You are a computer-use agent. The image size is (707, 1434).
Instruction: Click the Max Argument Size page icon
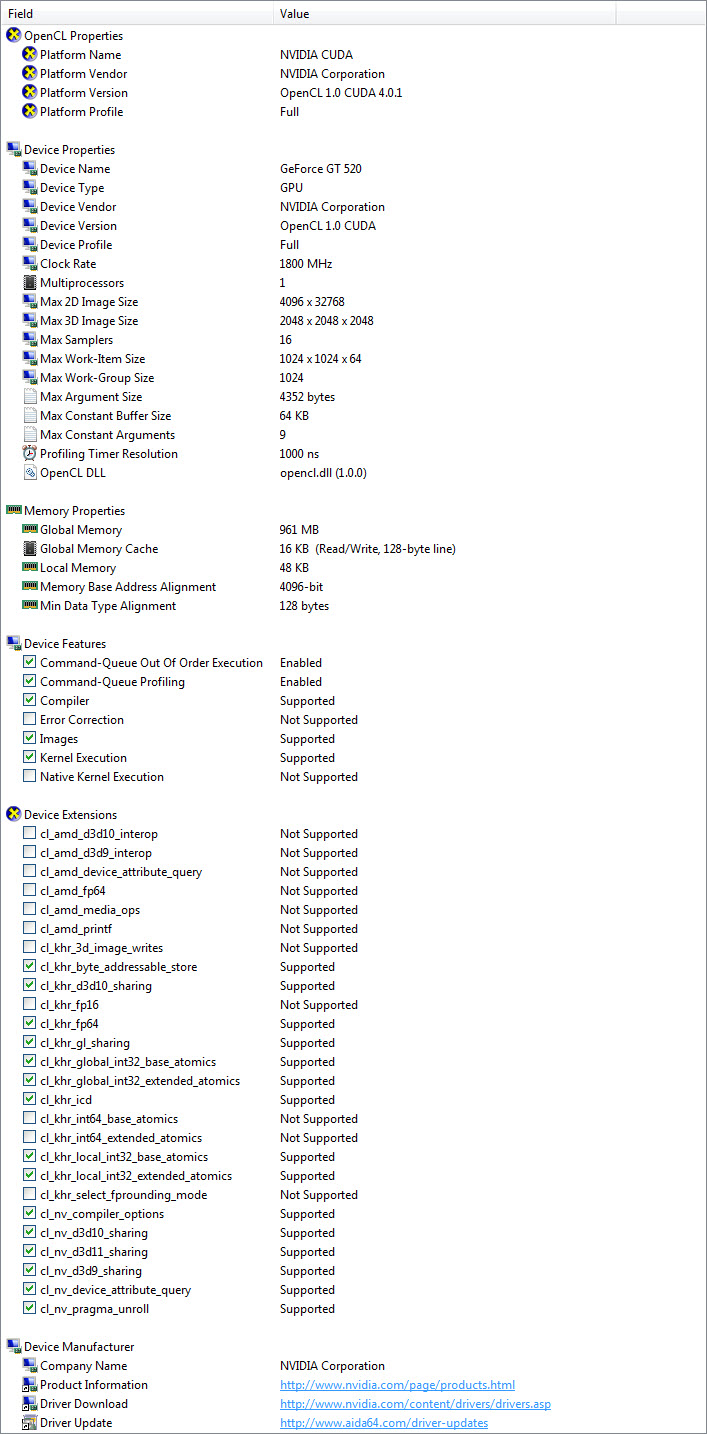click(x=30, y=397)
